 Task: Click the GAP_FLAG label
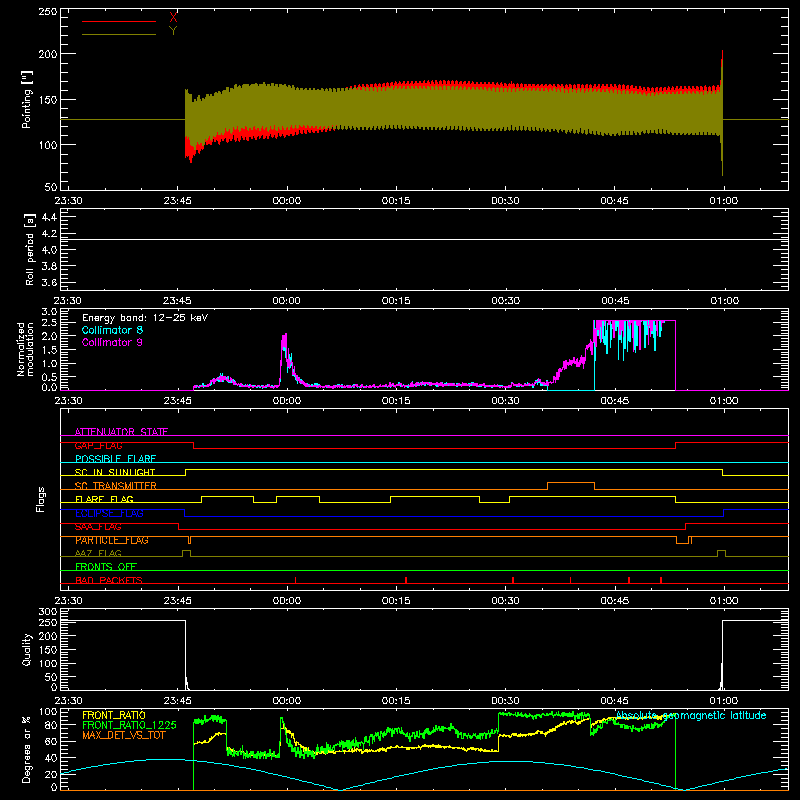coord(98,445)
